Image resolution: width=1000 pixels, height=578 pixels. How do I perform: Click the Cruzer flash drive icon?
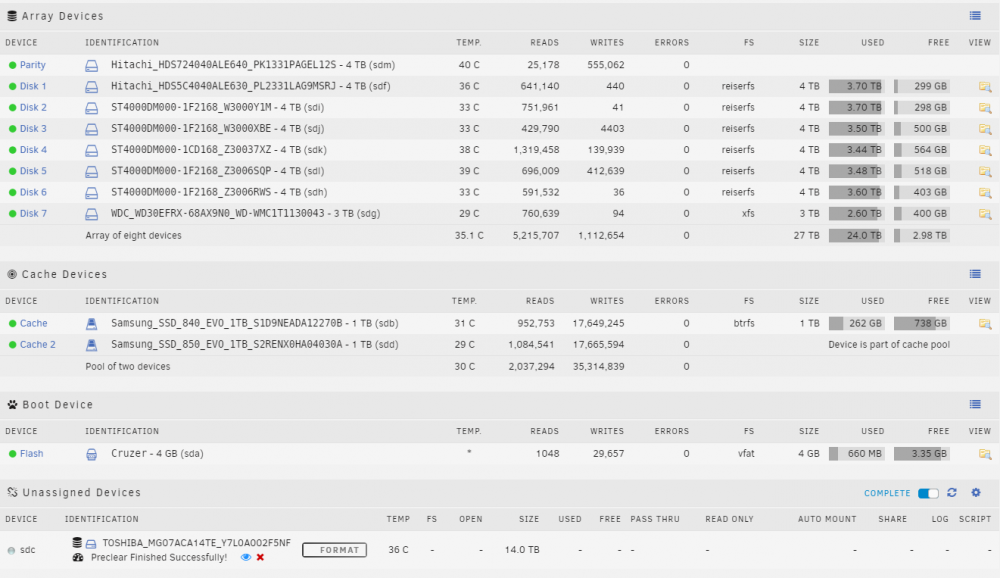(x=92, y=454)
